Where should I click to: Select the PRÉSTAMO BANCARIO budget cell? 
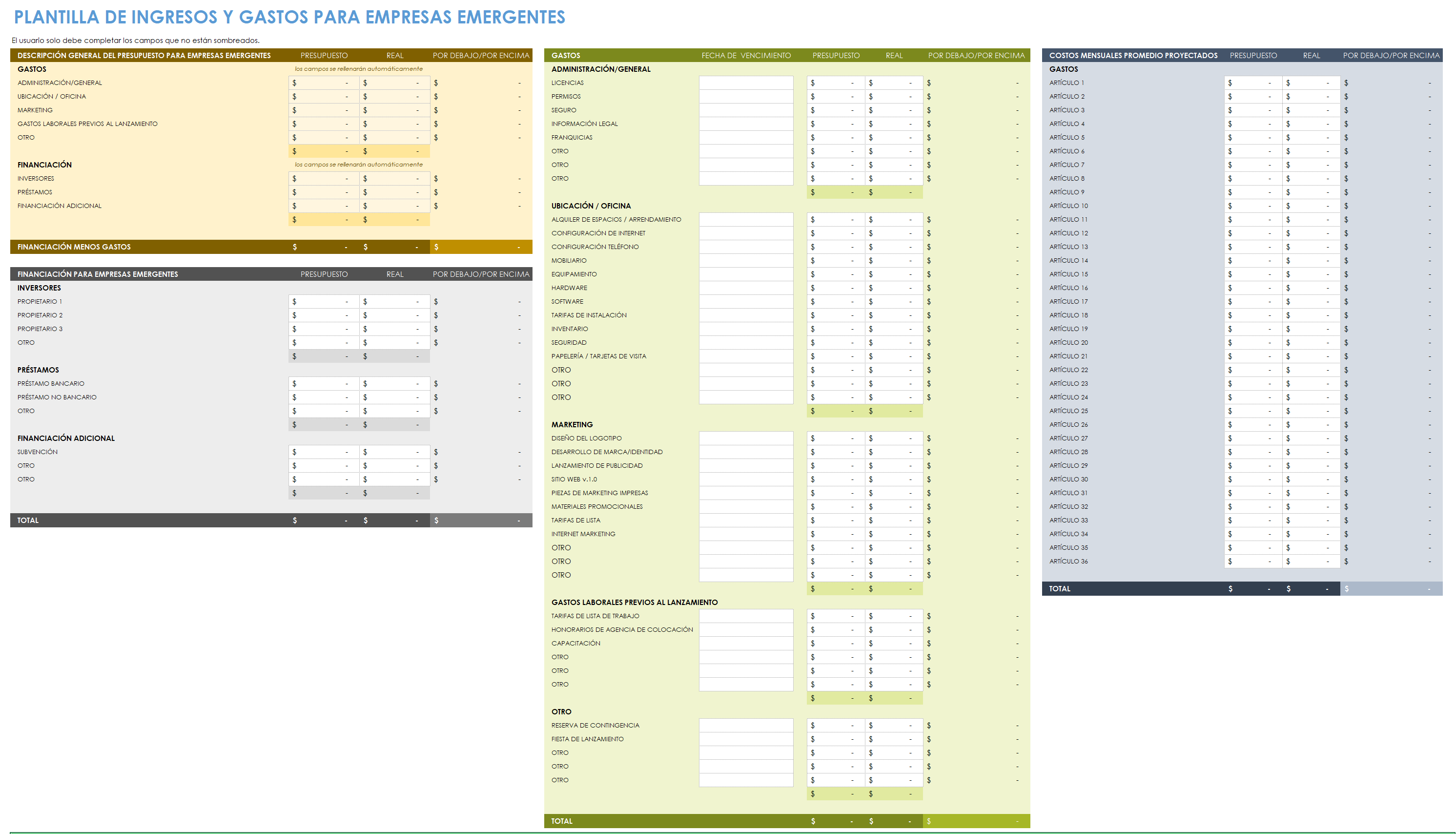(x=324, y=384)
